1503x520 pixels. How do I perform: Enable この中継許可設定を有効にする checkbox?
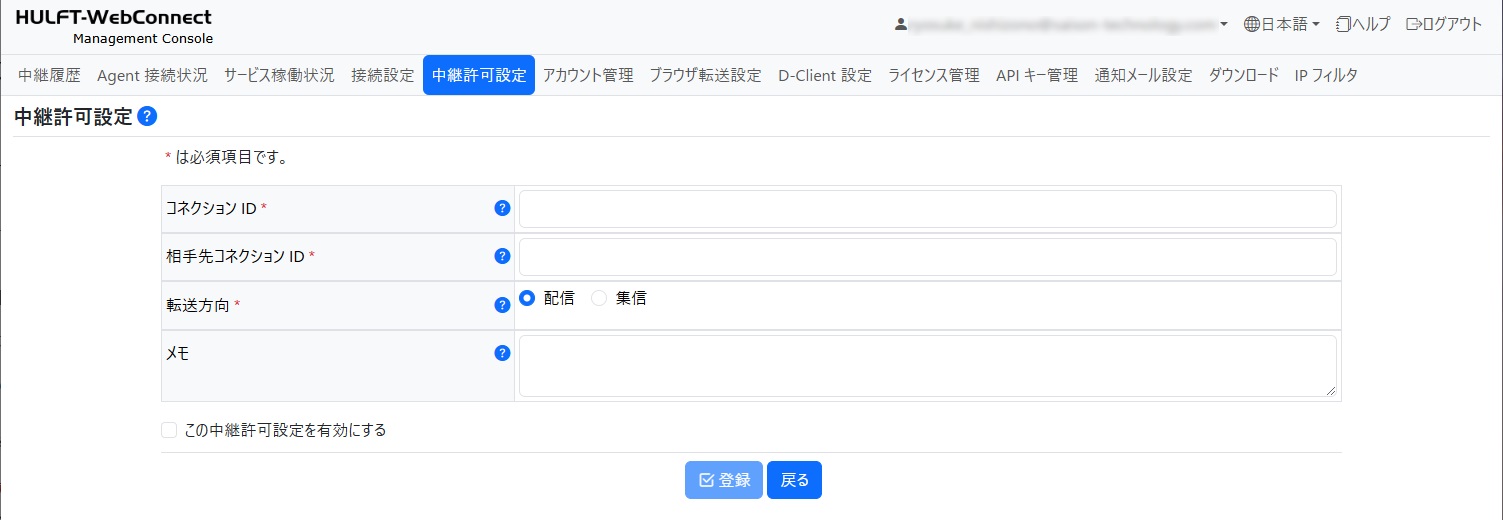coord(169,430)
